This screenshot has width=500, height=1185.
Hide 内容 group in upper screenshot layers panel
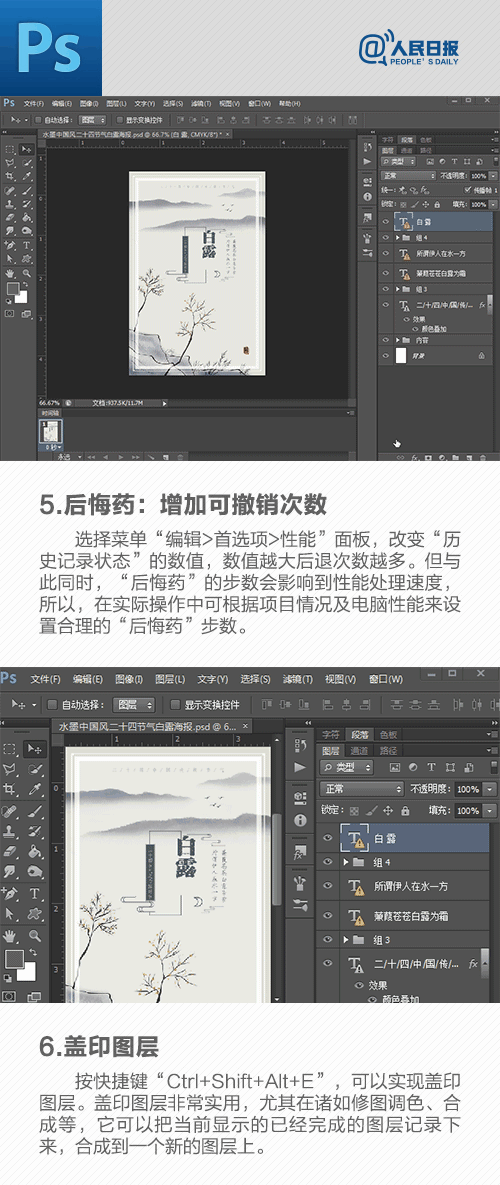coord(385,340)
